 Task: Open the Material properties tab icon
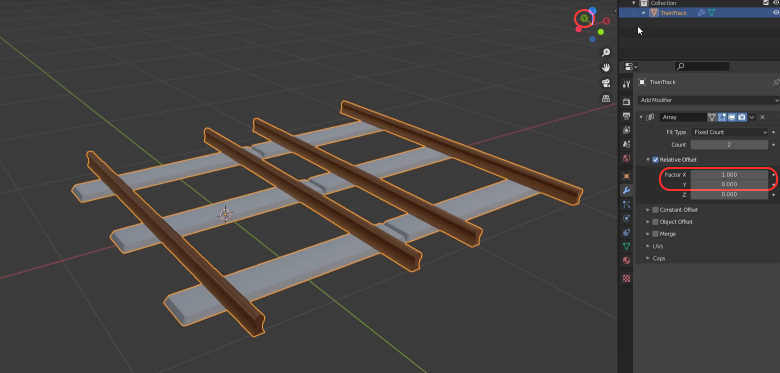coord(627,260)
